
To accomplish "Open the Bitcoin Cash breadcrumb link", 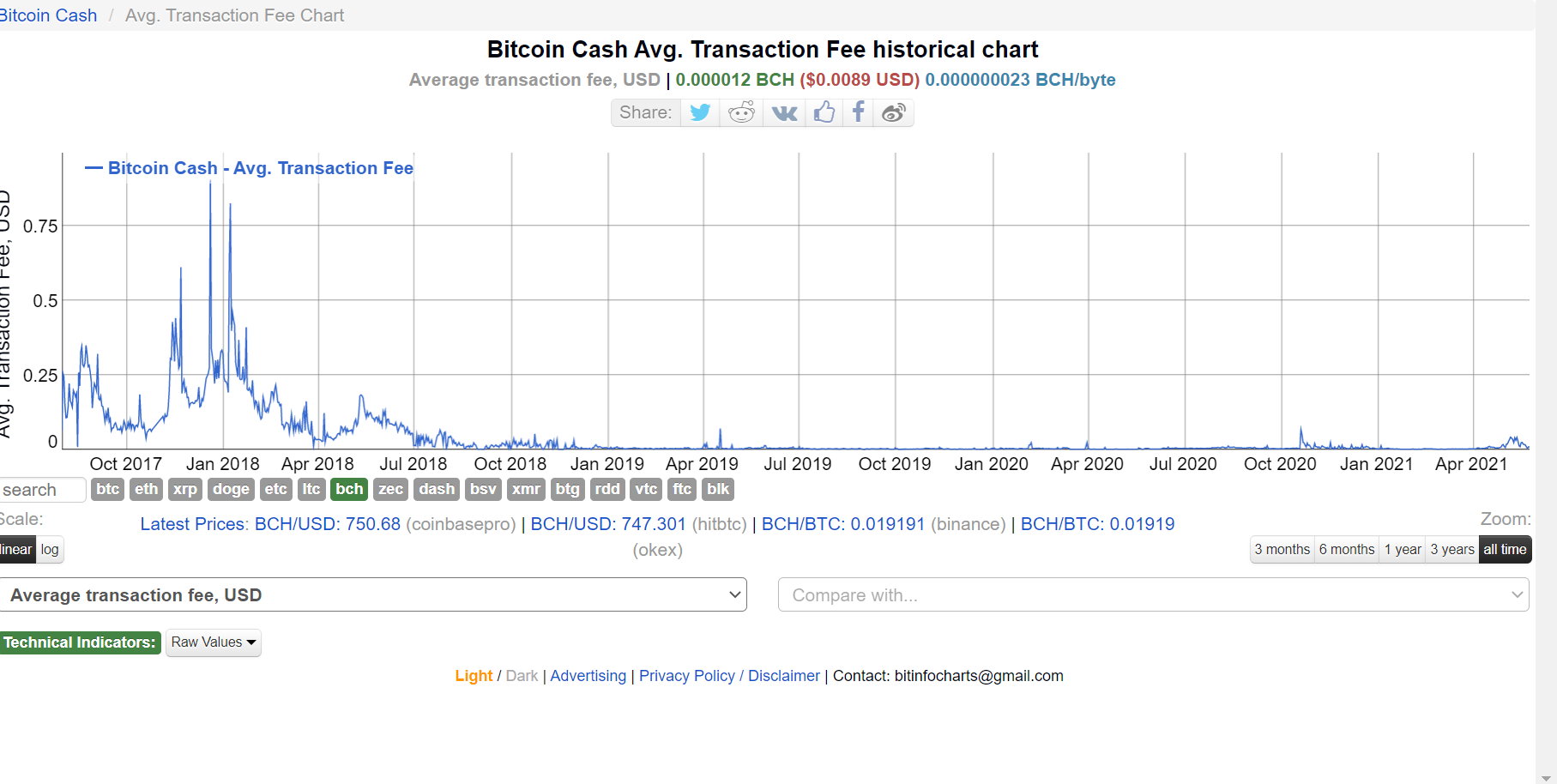I will (48, 15).
